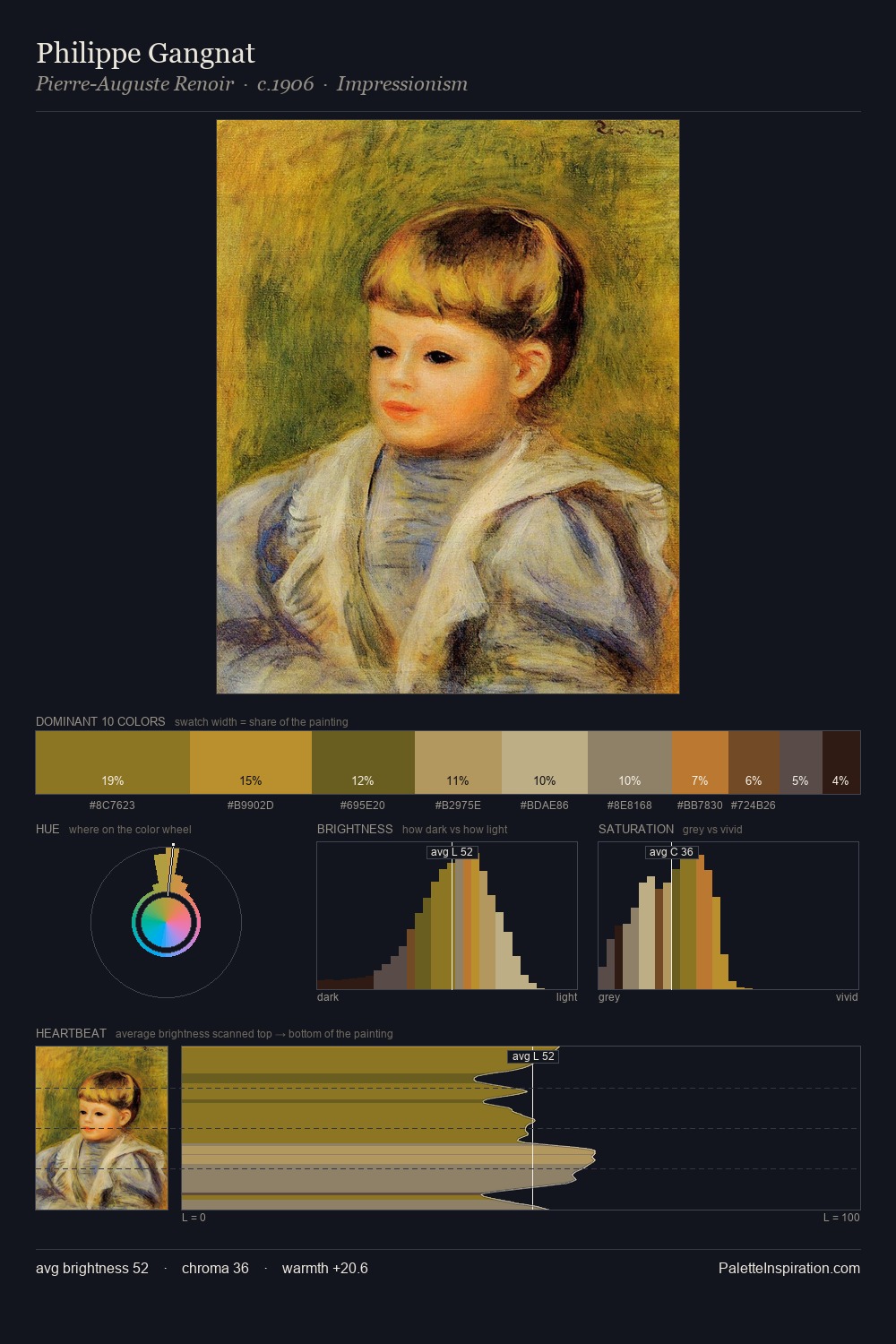Pick the 7% orange swatch #BB7830
896x1344 pixels.
click(700, 762)
